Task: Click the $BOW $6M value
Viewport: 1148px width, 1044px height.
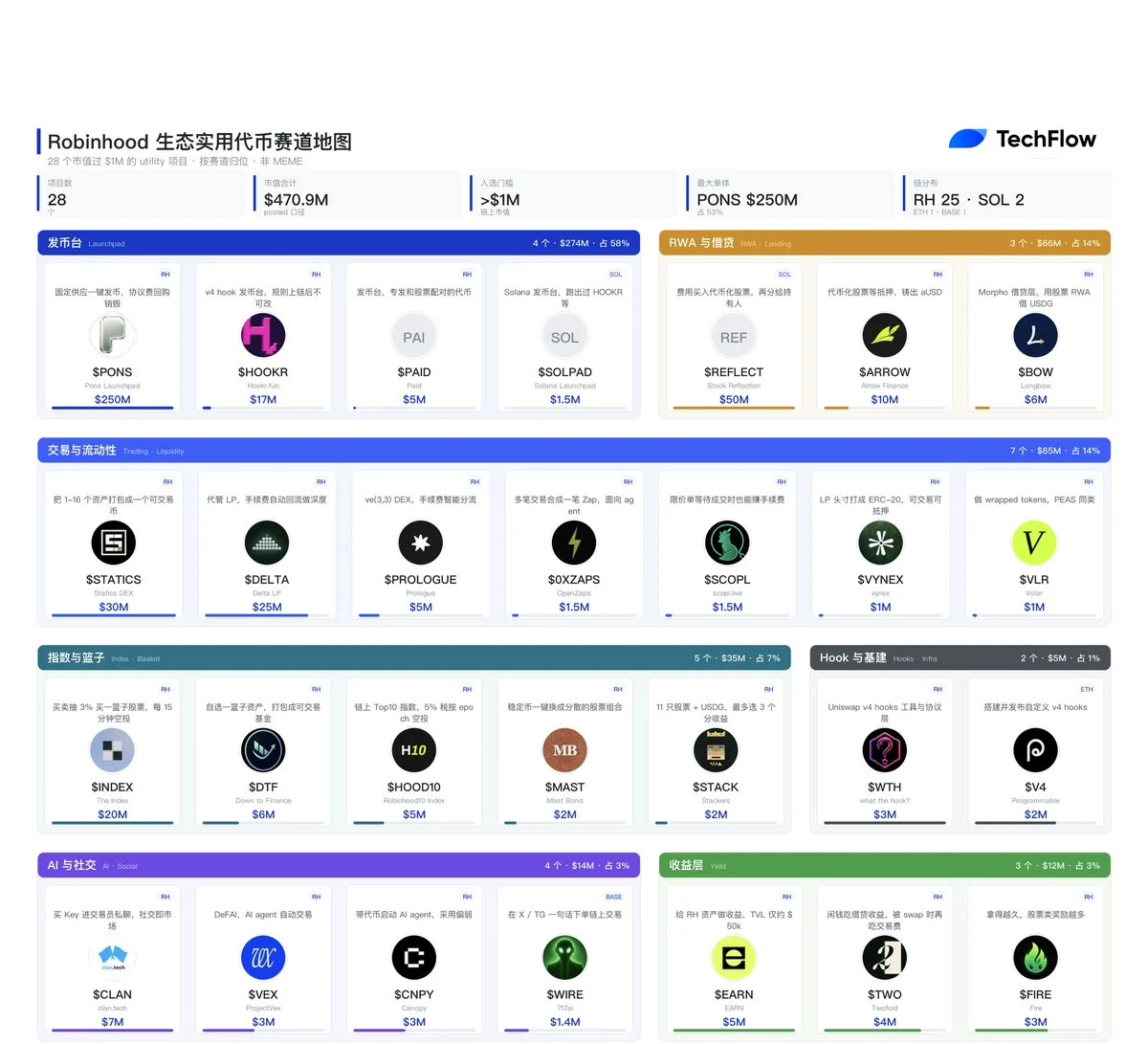Action: point(1035,399)
